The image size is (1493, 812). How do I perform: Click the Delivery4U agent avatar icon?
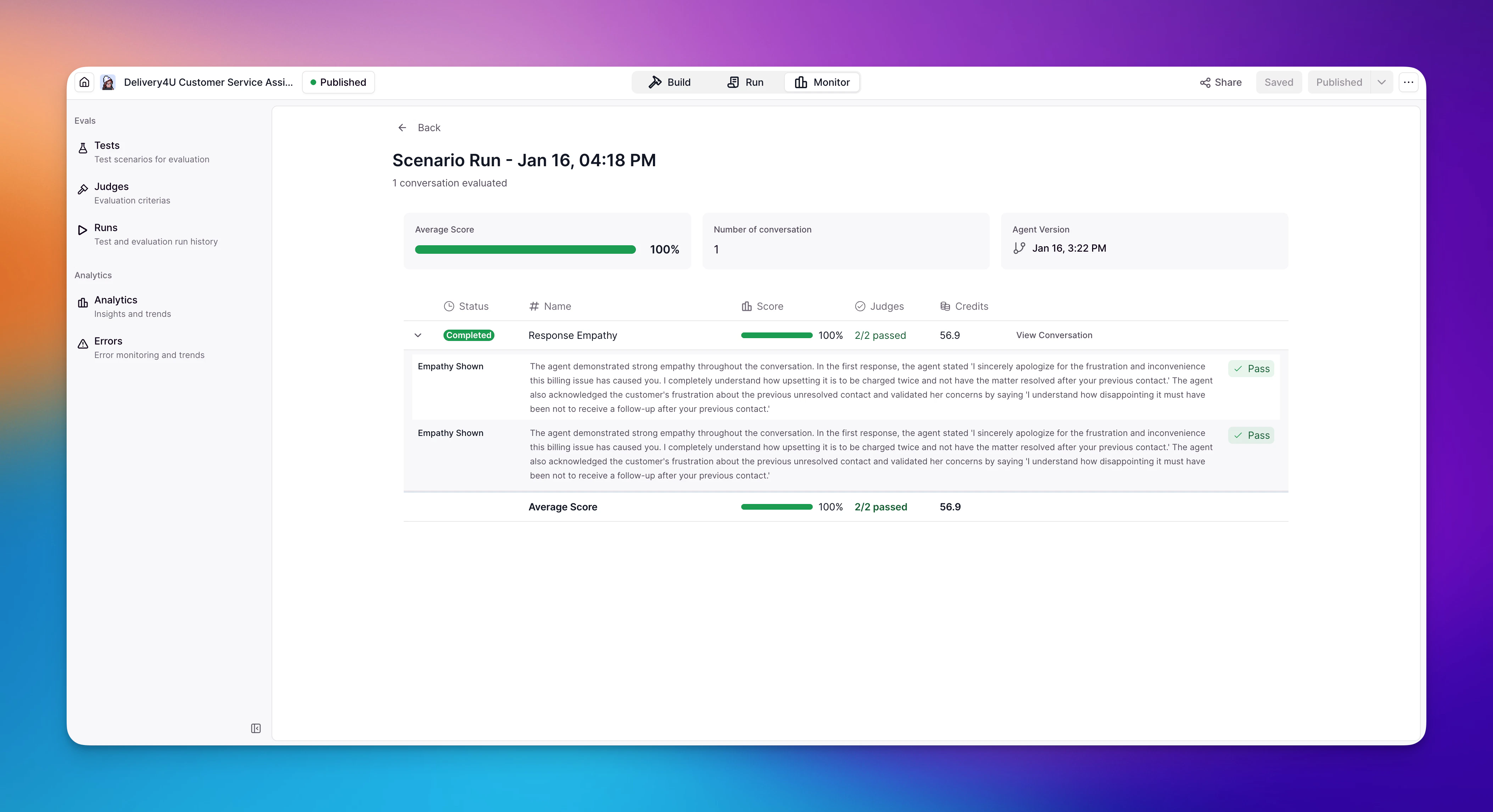pos(108,82)
